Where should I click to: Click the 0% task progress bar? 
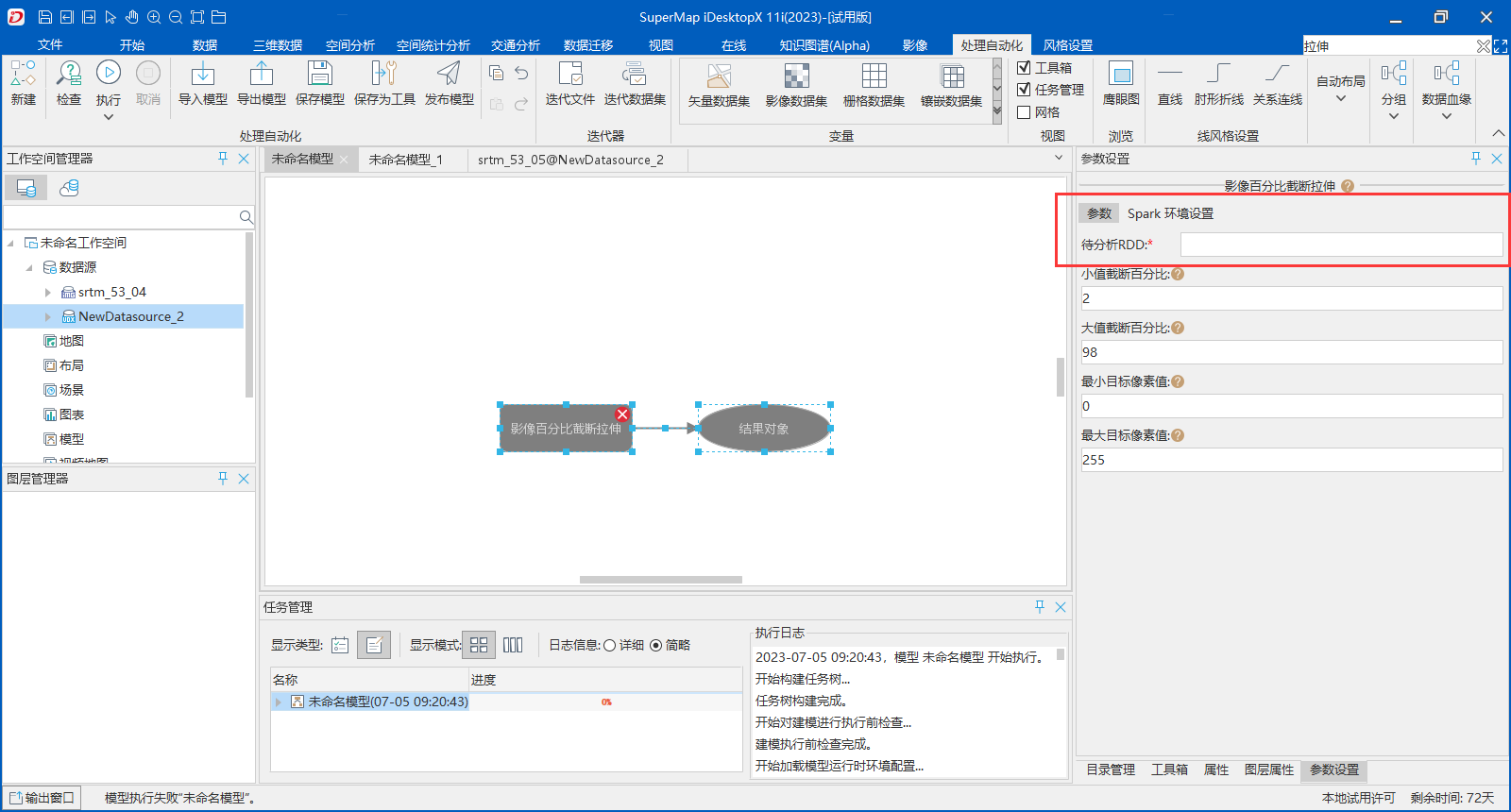click(x=606, y=702)
